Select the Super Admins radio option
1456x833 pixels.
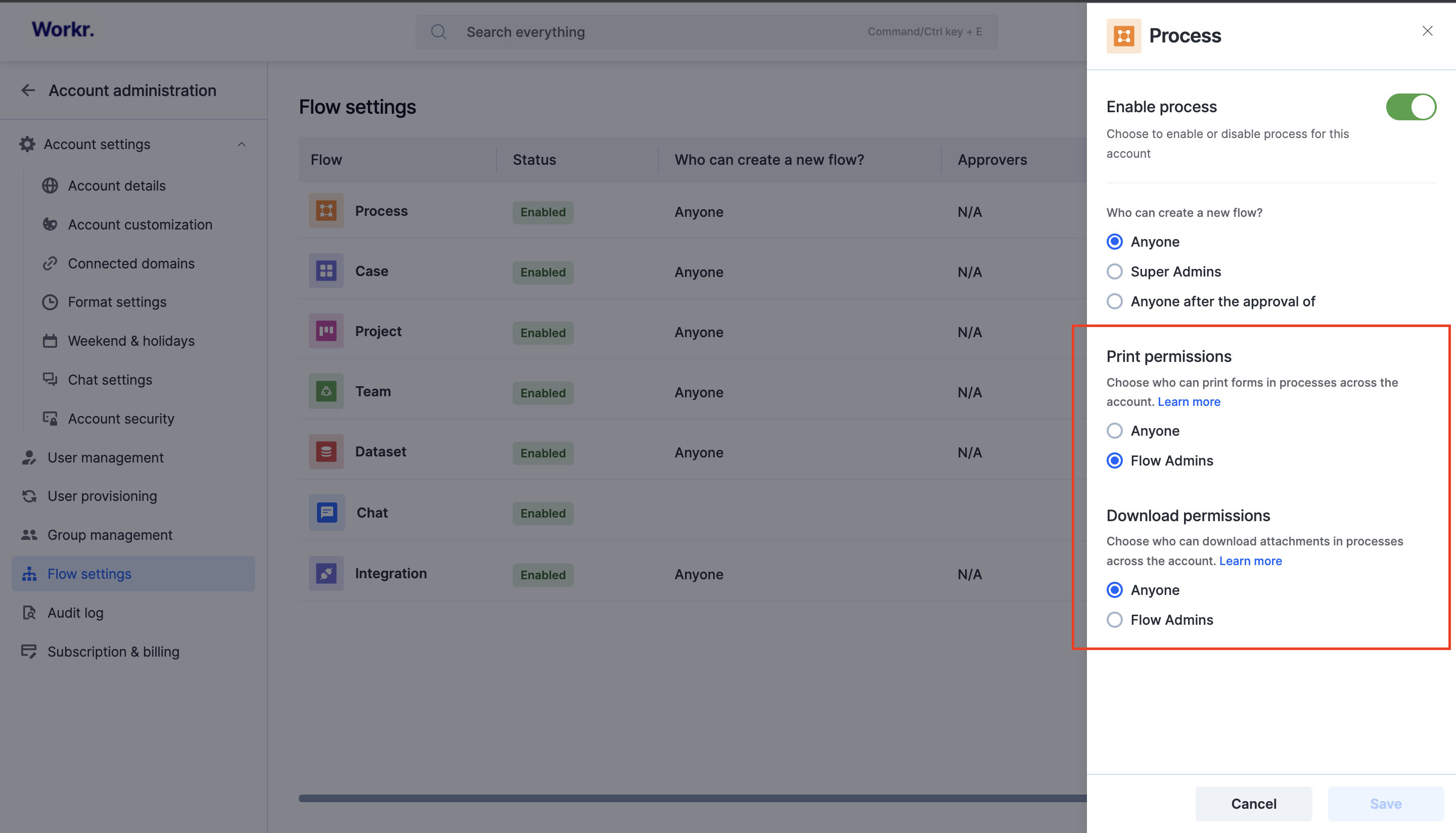[1114, 271]
